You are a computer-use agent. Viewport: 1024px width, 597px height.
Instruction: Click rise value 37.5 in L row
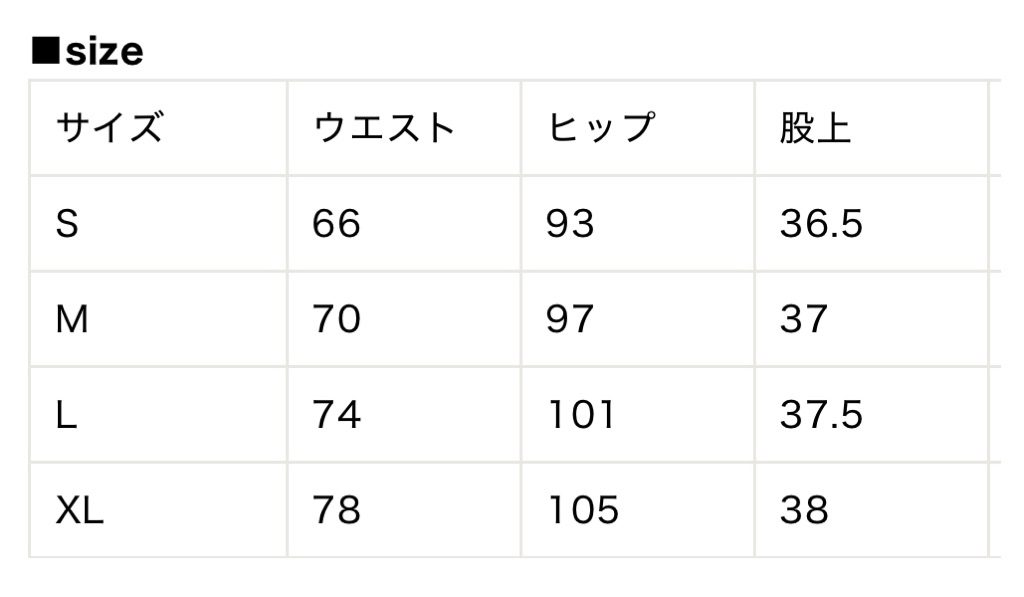point(821,416)
